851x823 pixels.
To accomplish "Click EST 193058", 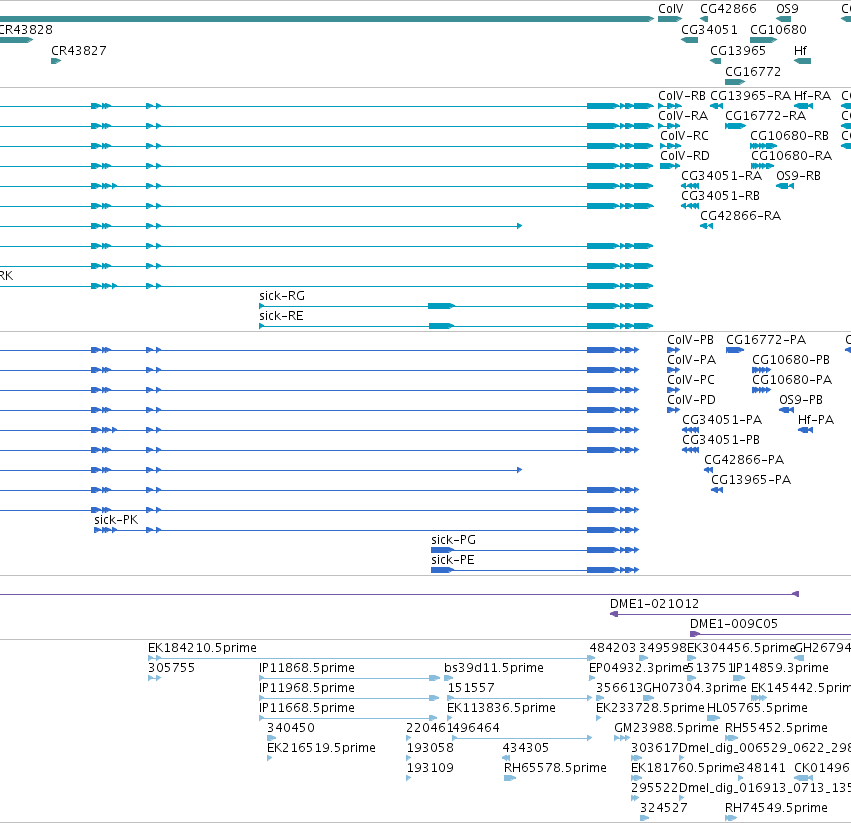I will pos(430,748).
